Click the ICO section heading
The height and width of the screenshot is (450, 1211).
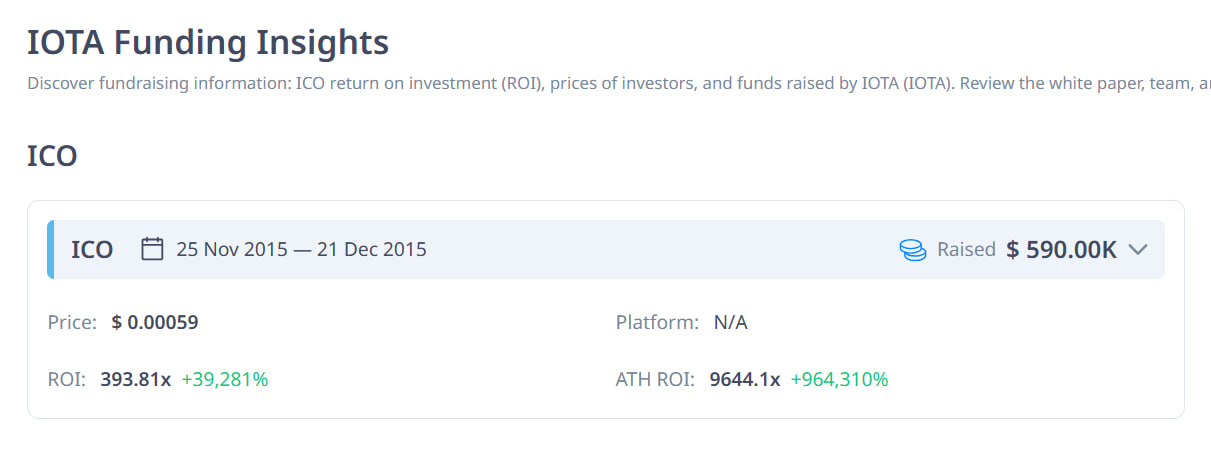point(52,156)
